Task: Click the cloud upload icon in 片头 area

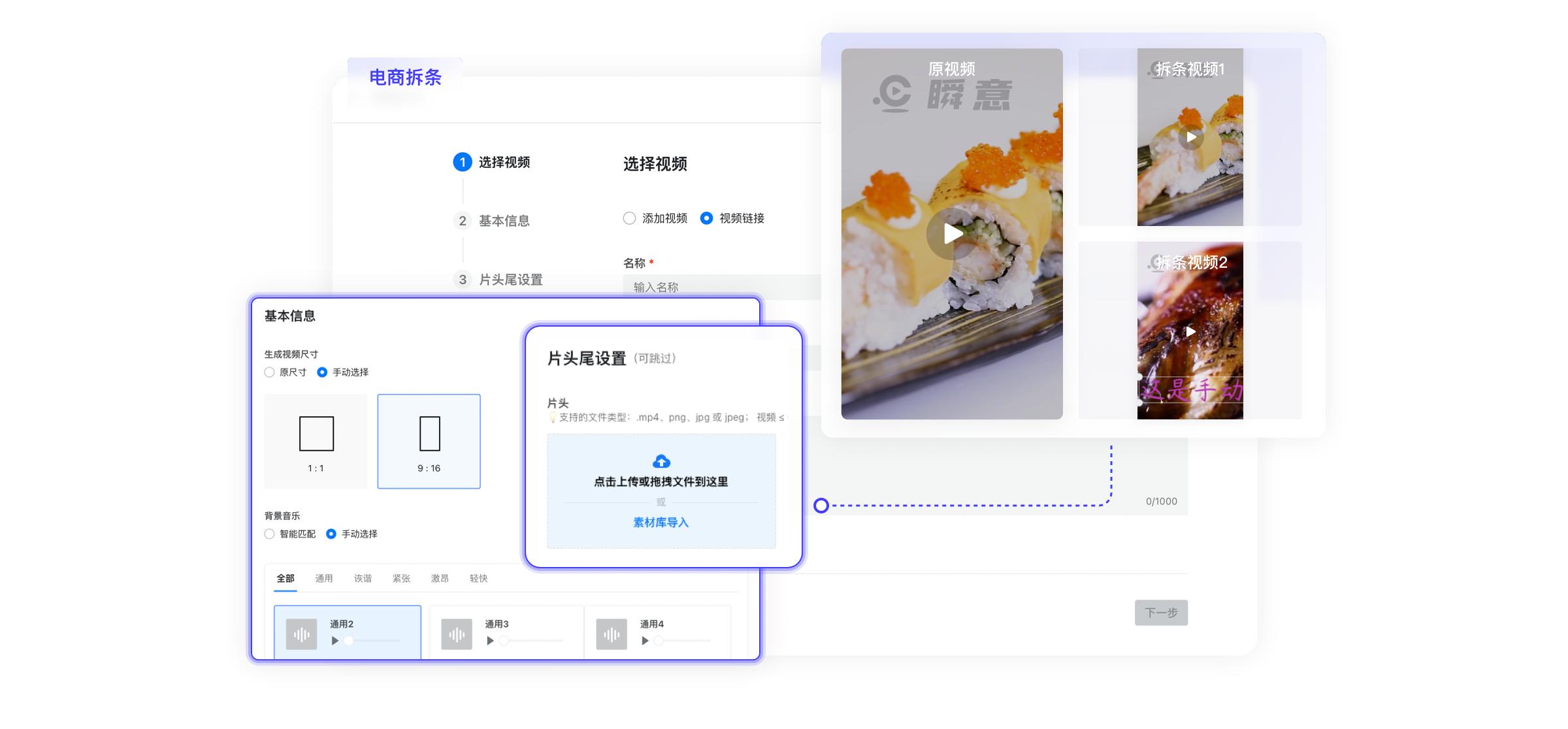Action: (661, 461)
